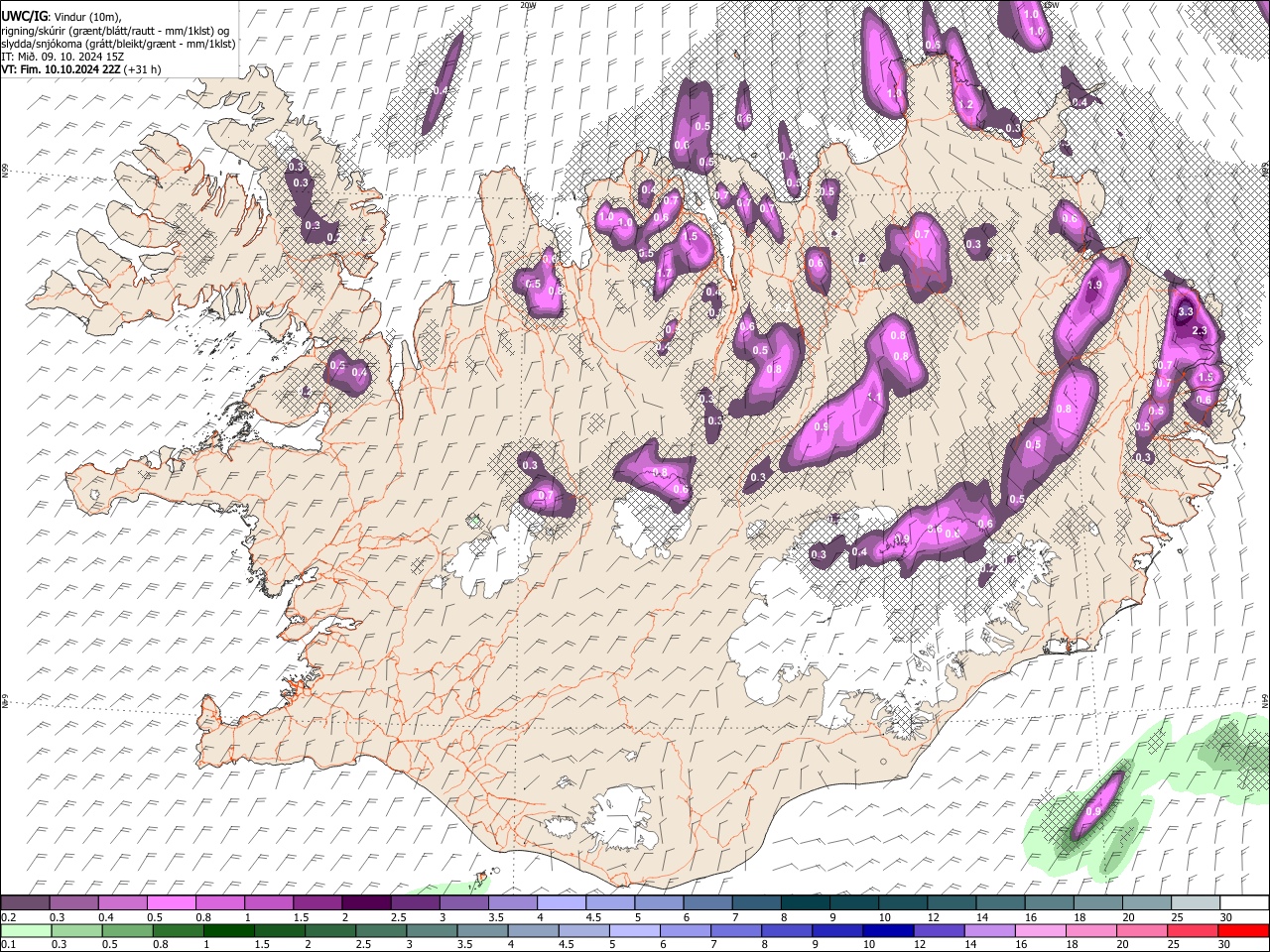1270x952 pixels.
Task: Click the lavender 4–4.5 swatch in upper legend row
Action: point(560,903)
